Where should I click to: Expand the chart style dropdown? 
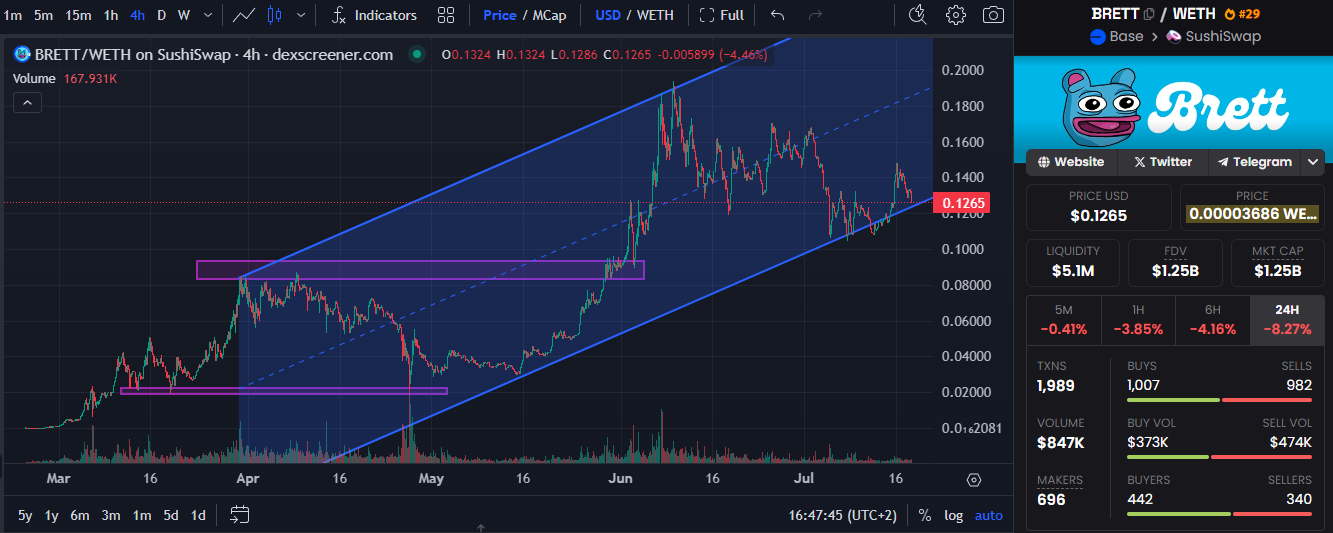303,15
